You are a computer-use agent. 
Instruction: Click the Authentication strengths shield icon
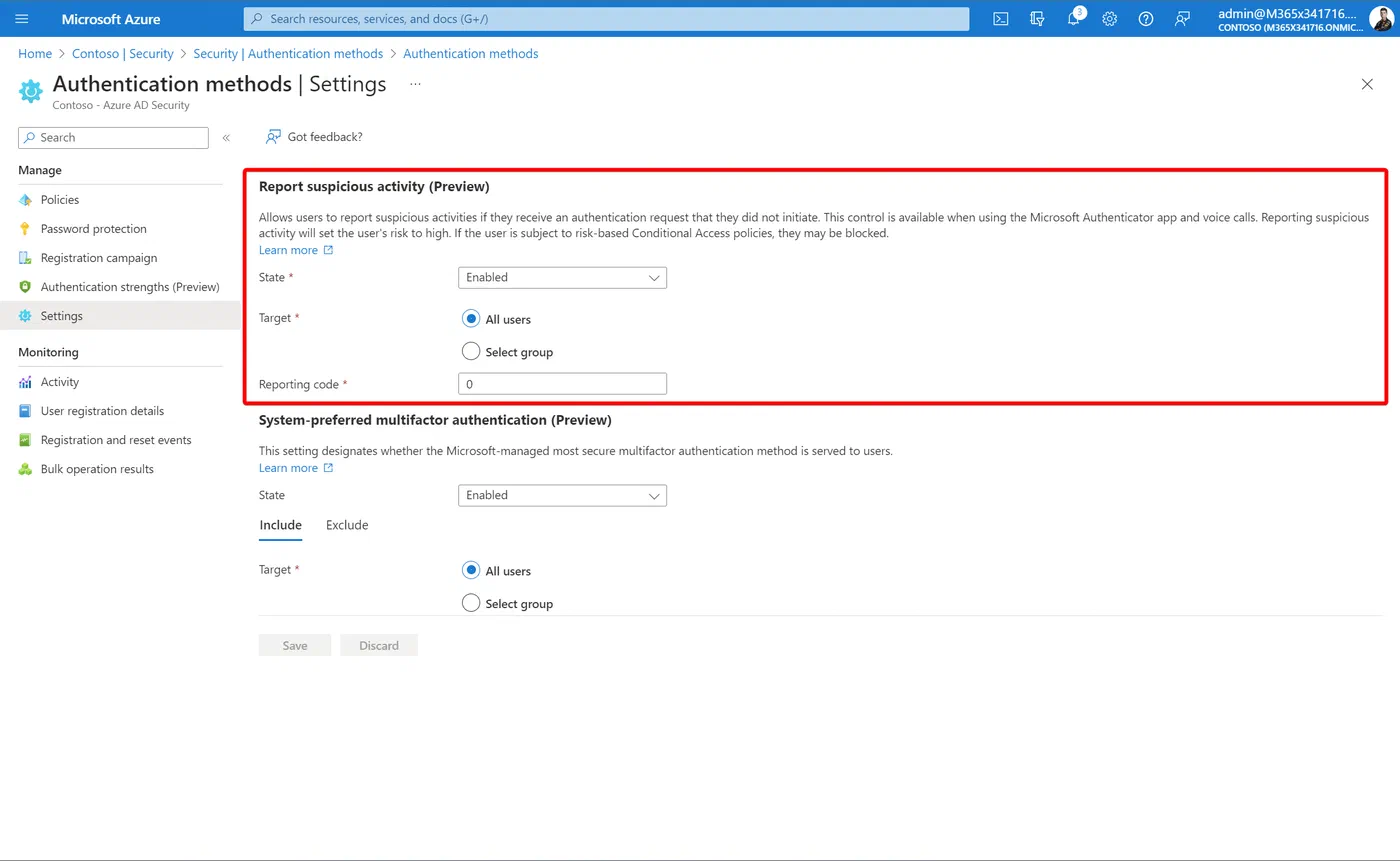[x=26, y=287]
